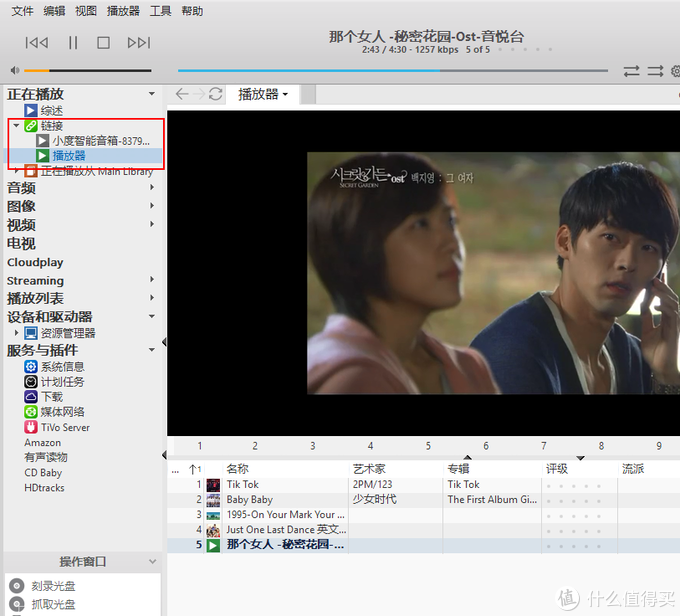This screenshot has width=680, height=616.
Task: Expand the 音频 section arrow
Action: tap(152, 187)
